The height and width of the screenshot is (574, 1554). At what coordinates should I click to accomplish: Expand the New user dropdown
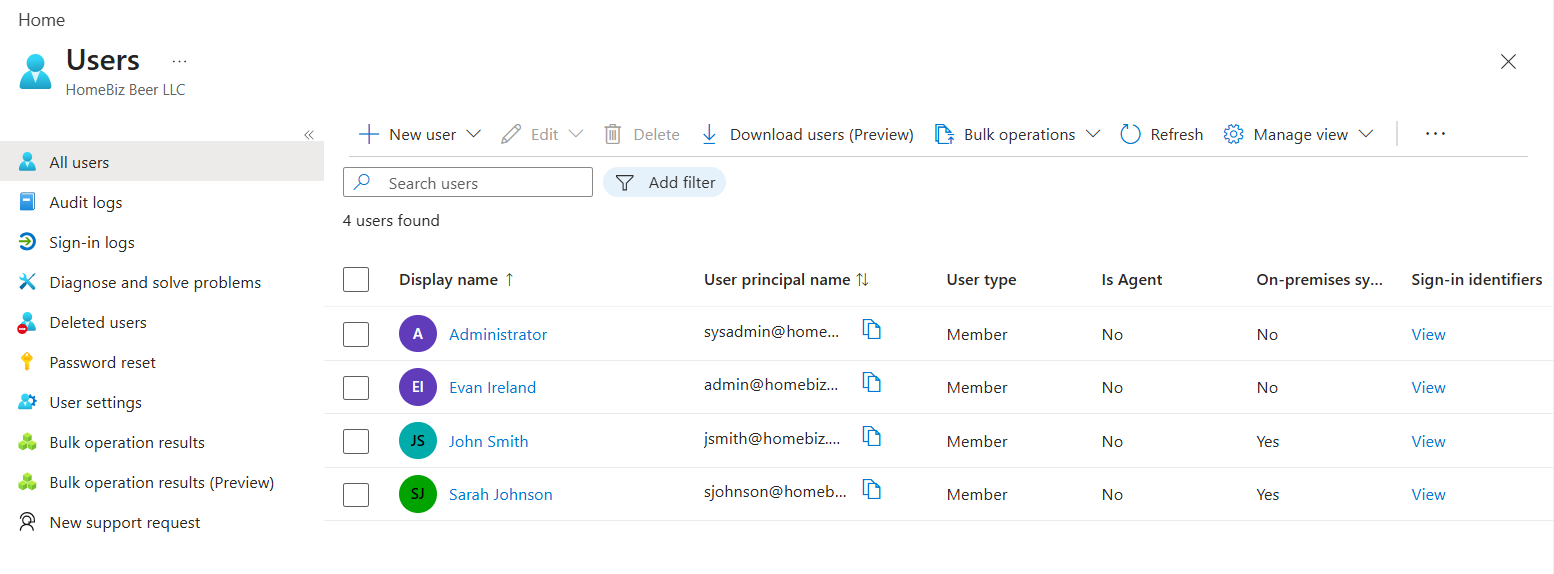coord(474,134)
